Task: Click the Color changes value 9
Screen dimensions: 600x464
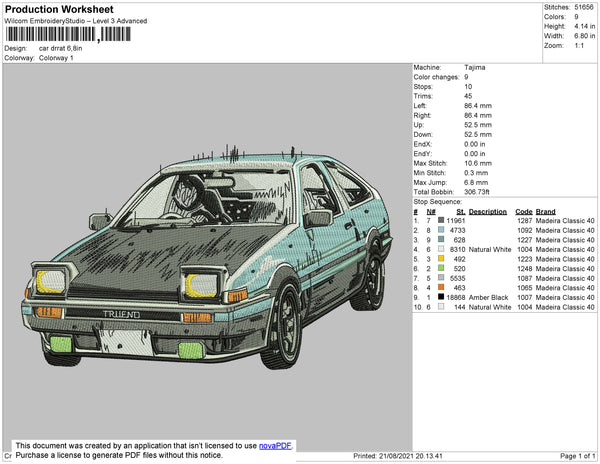Action: (466, 77)
